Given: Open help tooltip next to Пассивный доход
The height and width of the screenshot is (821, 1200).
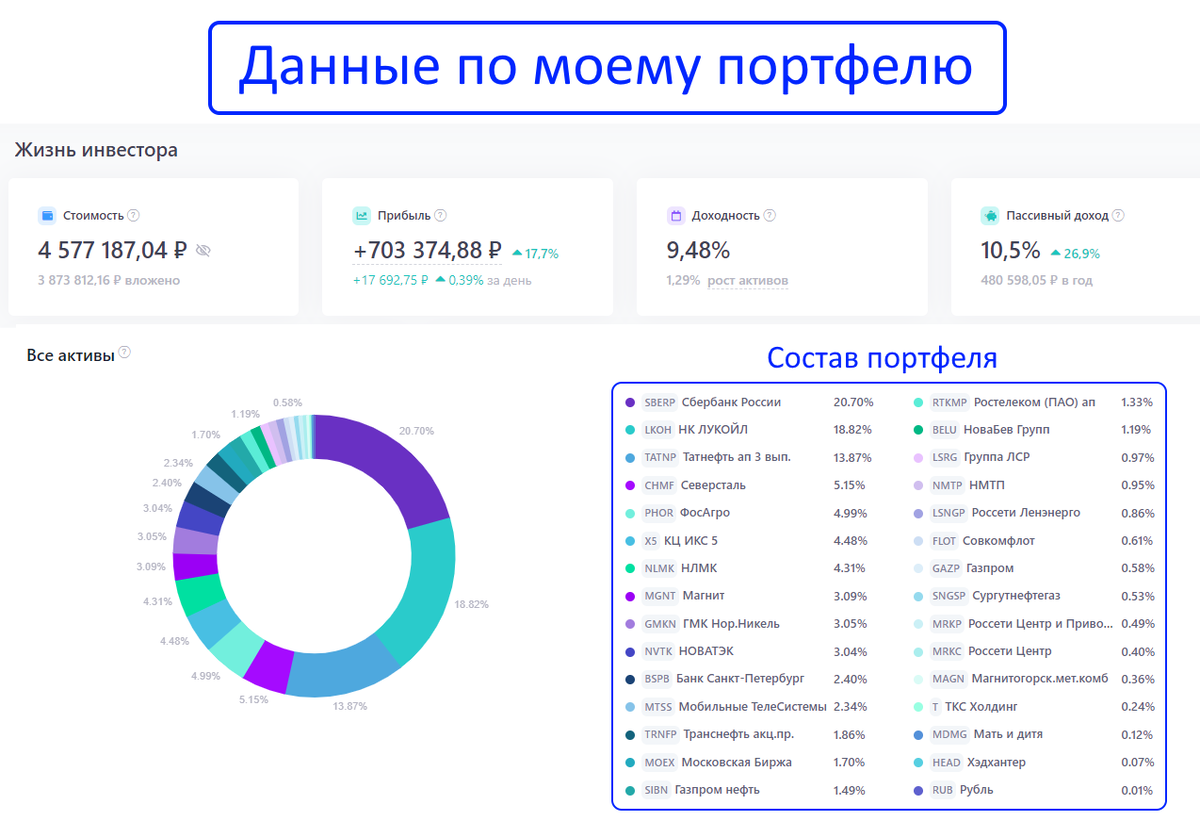Looking at the screenshot, I should click(1118, 215).
